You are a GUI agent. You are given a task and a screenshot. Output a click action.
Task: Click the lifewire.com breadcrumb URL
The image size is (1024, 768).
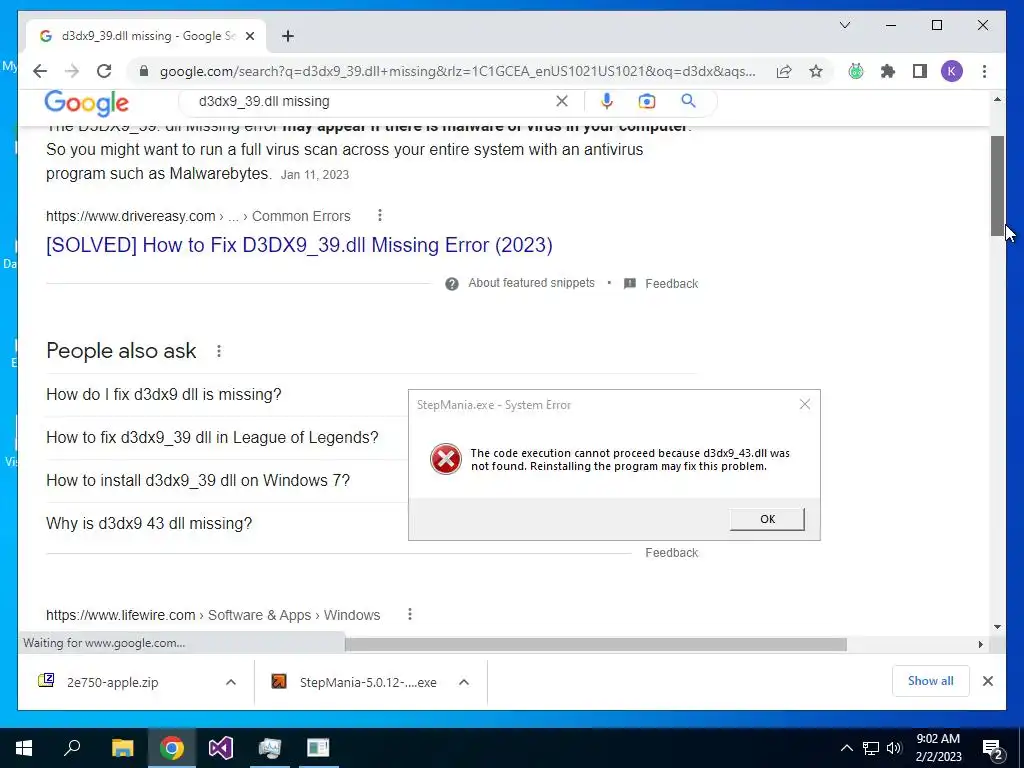tap(213, 615)
